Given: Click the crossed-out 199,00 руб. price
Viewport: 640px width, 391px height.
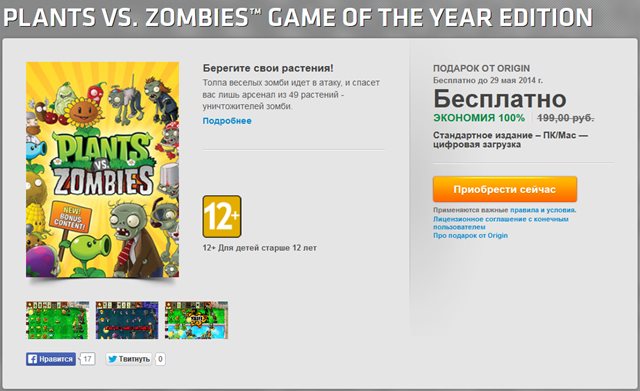Looking at the screenshot, I should [x=565, y=118].
